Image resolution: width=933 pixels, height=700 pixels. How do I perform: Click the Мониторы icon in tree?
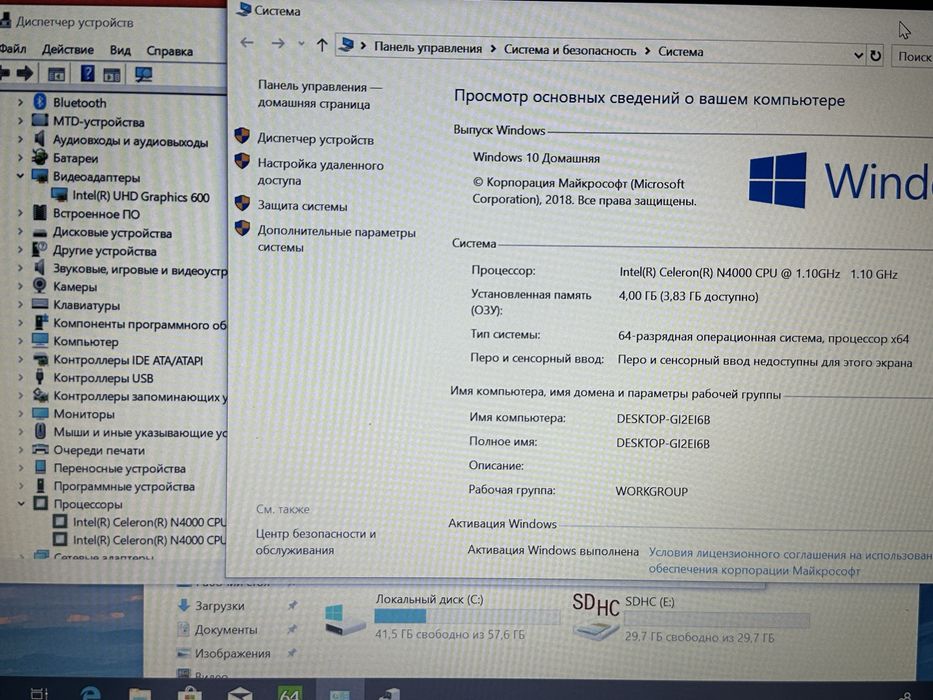tap(40, 413)
